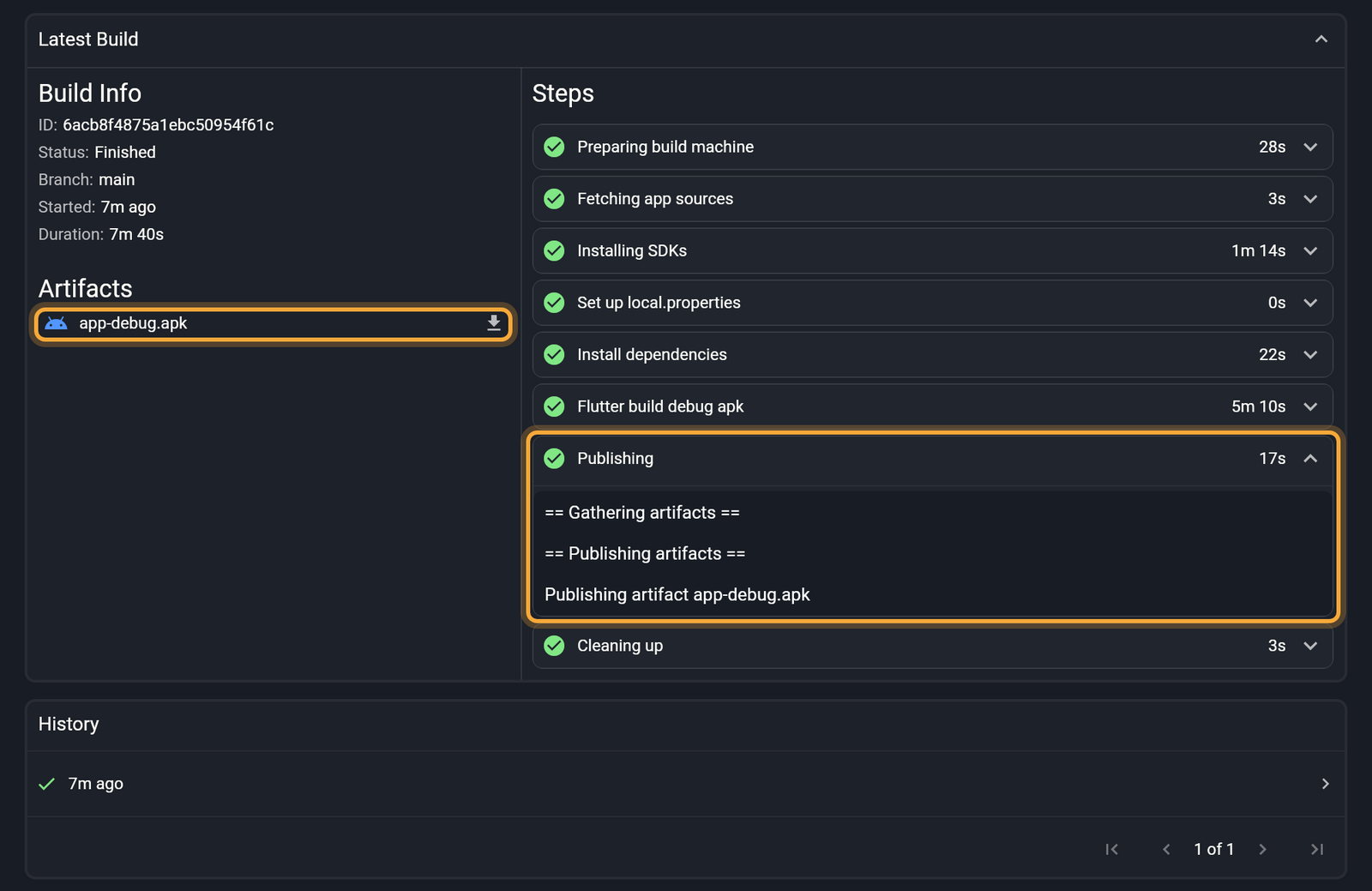Click the success checkmark in History row

pos(47,784)
